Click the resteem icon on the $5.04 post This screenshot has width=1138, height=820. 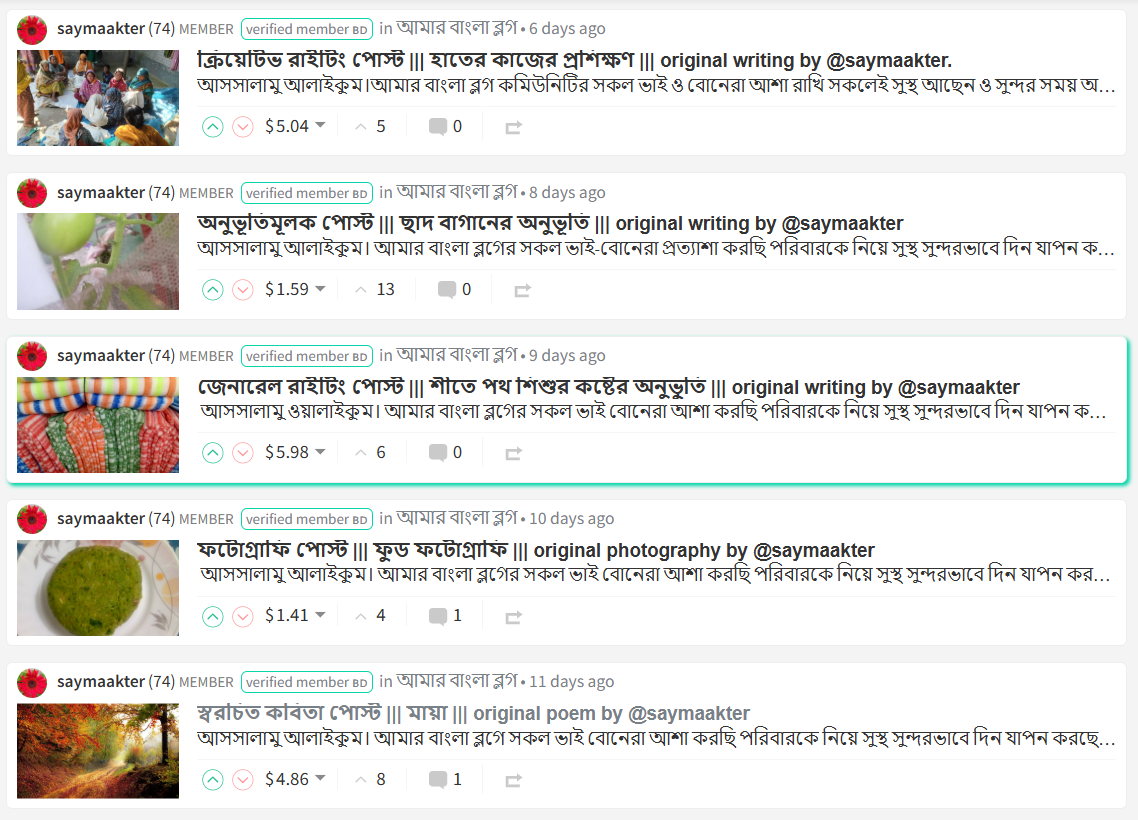pos(513,128)
